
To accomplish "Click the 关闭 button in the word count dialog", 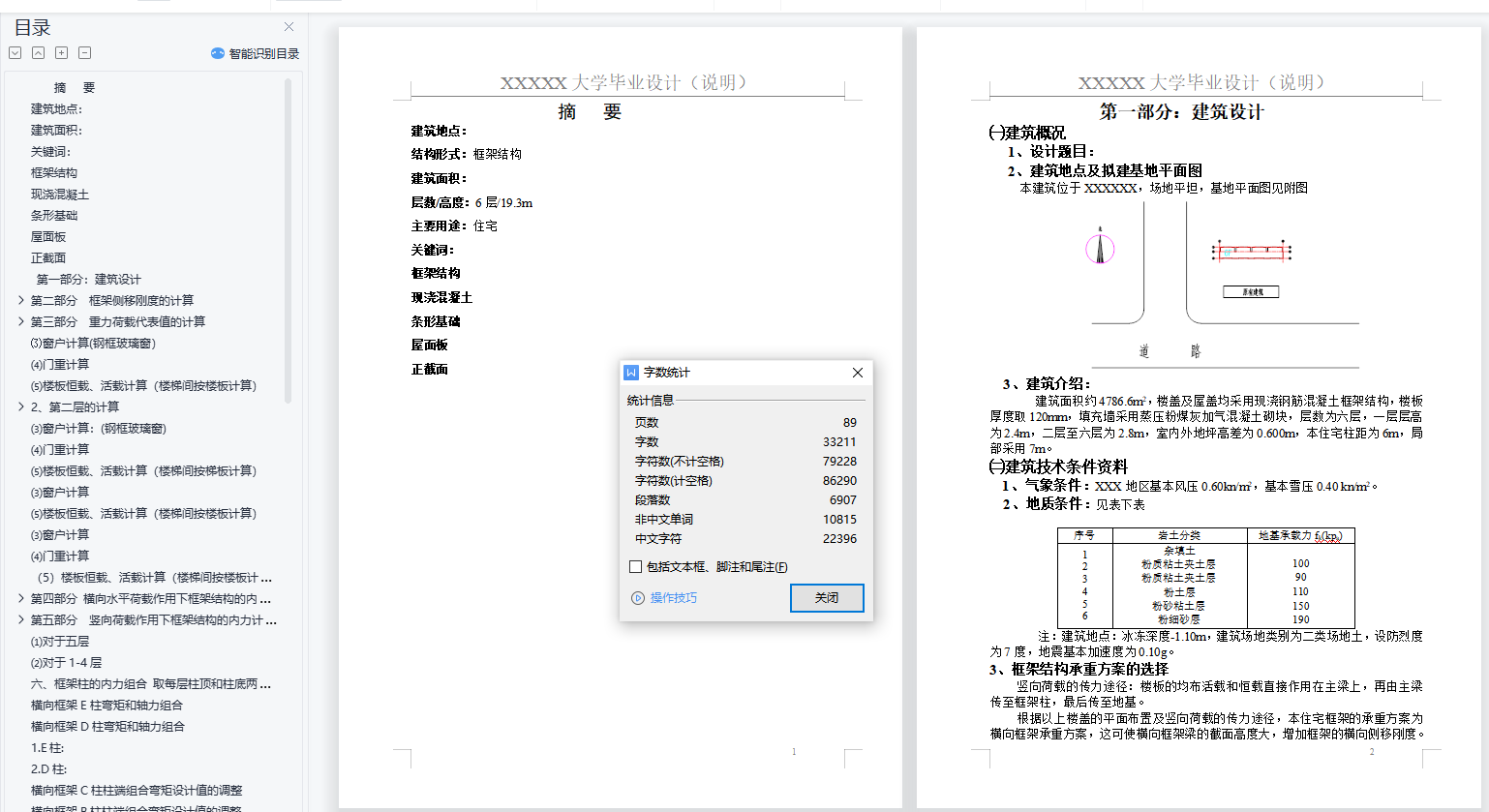I will pyautogui.click(x=827, y=598).
